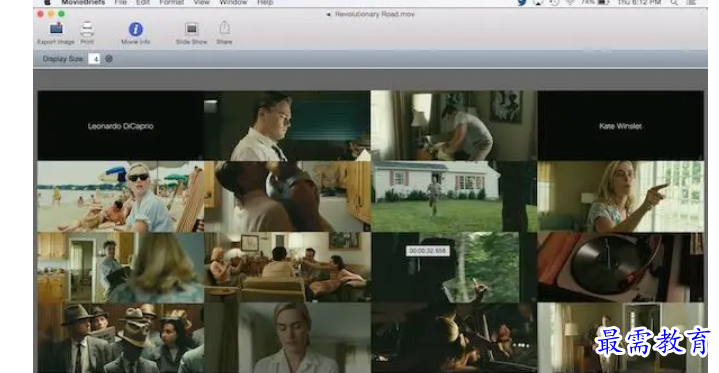Click the Display Size value field
Image resolution: width=719 pixels, height=373 pixels.
pyautogui.click(x=94, y=59)
